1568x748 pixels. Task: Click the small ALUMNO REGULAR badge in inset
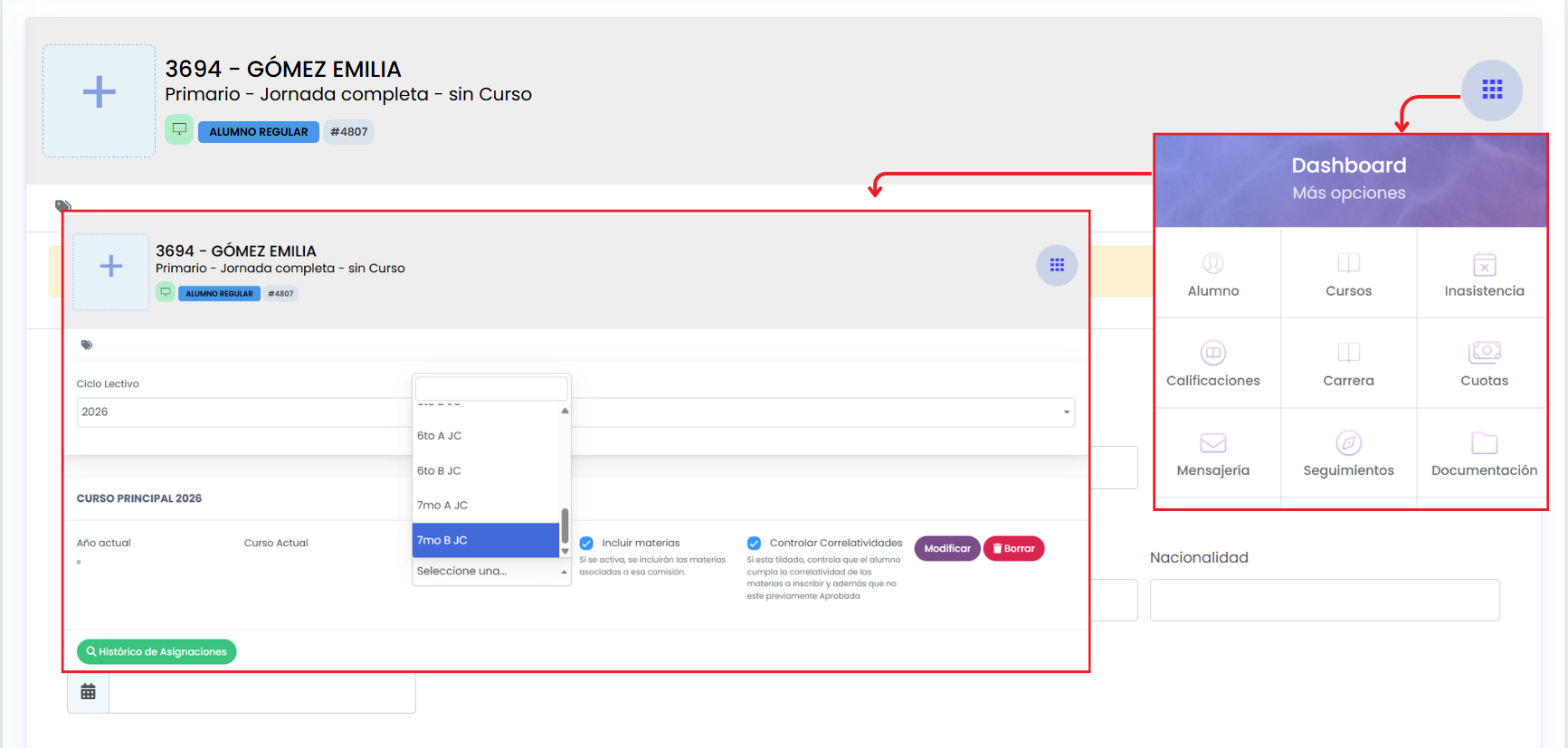220,294
